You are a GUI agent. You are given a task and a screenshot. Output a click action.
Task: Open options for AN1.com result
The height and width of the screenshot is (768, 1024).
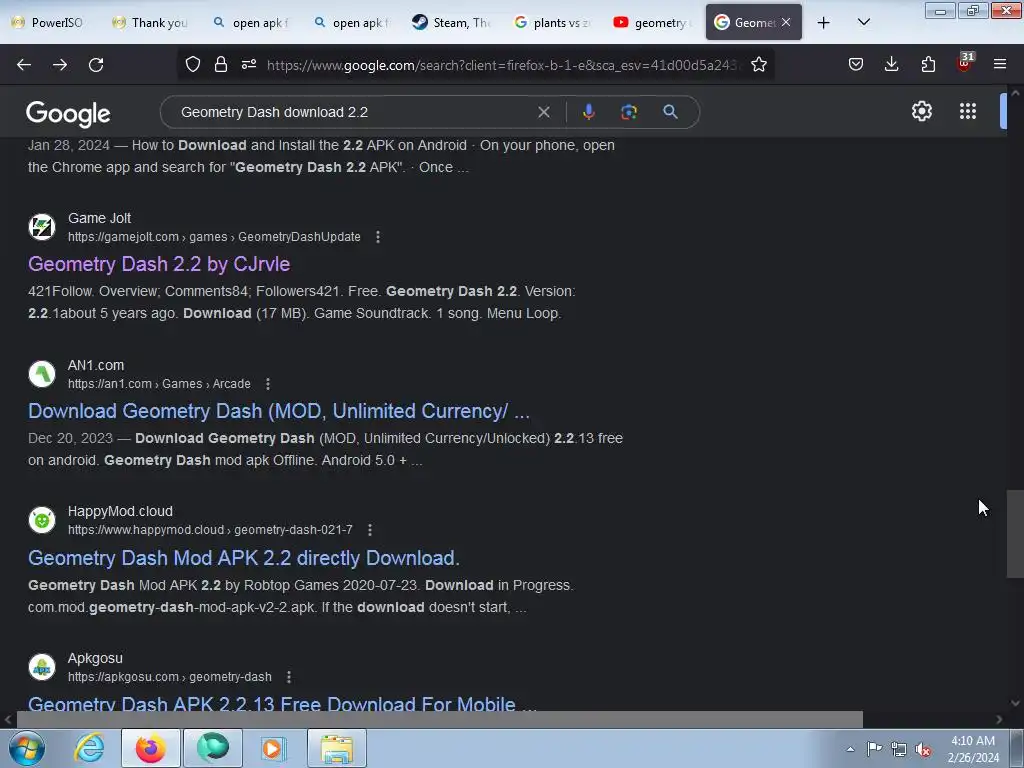pos(268,384)
